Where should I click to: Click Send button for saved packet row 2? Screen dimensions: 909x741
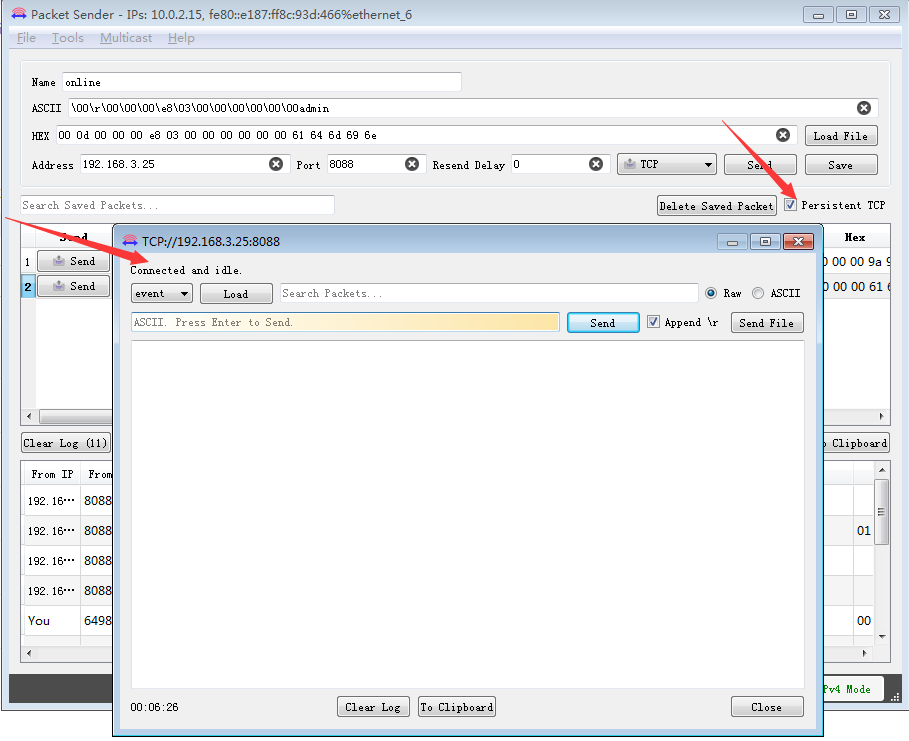[73, 286]
